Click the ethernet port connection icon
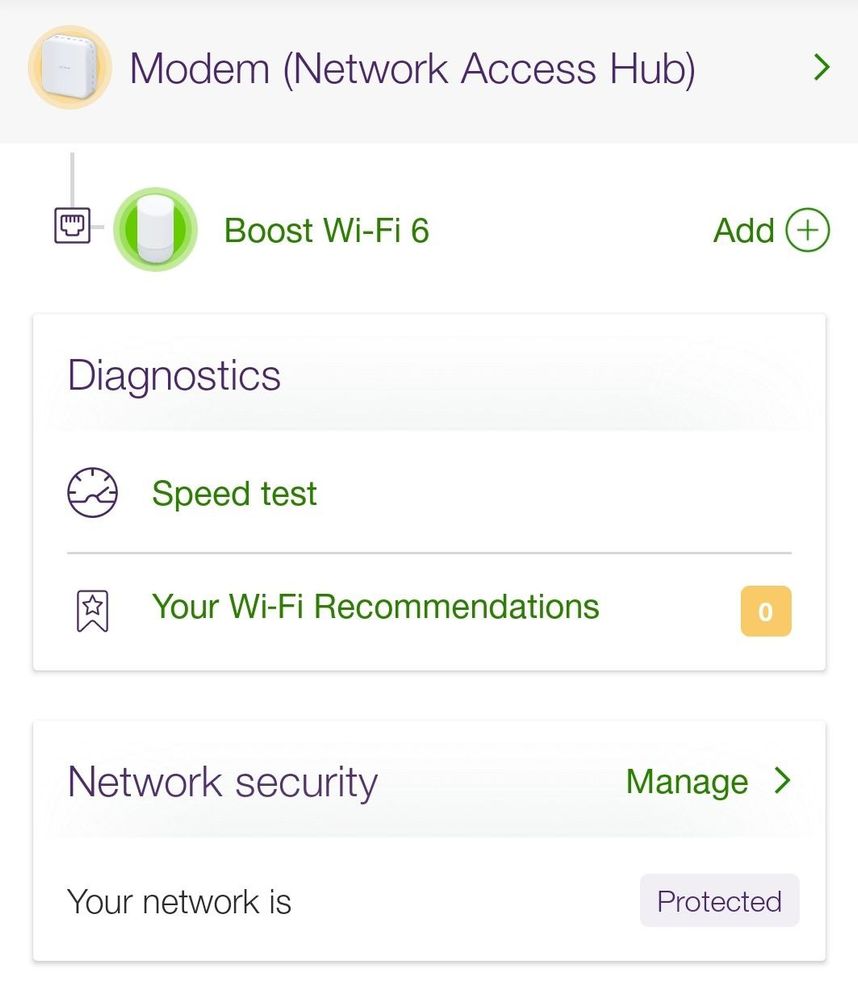The image size is (858, 998). pyautogui.click(x=70, y=228)
